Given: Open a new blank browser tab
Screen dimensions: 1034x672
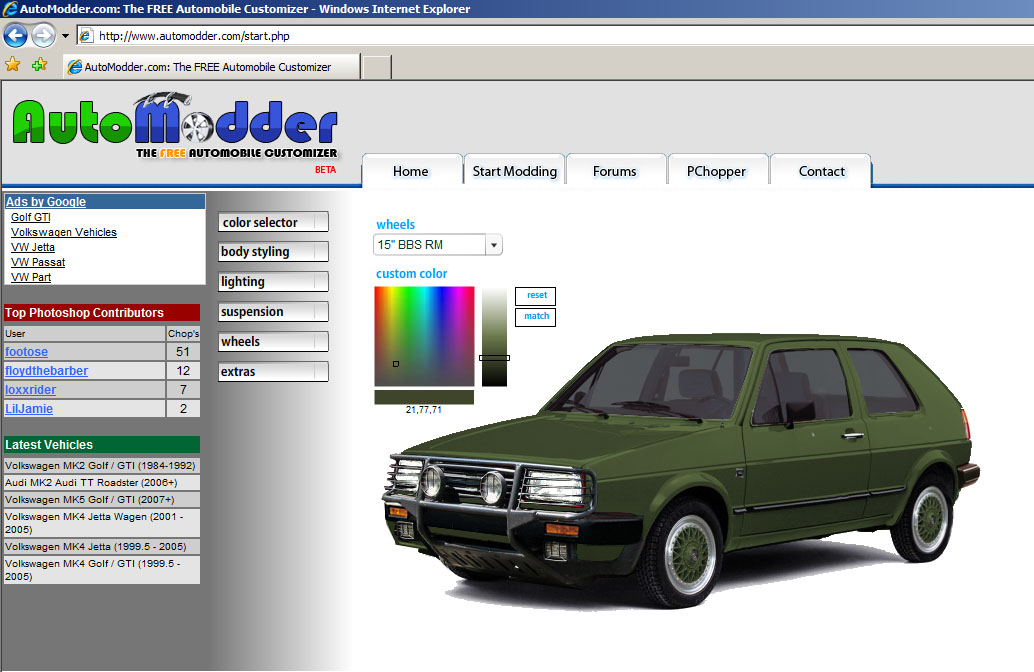Looking at the screenshot, I should pos(377,67).
